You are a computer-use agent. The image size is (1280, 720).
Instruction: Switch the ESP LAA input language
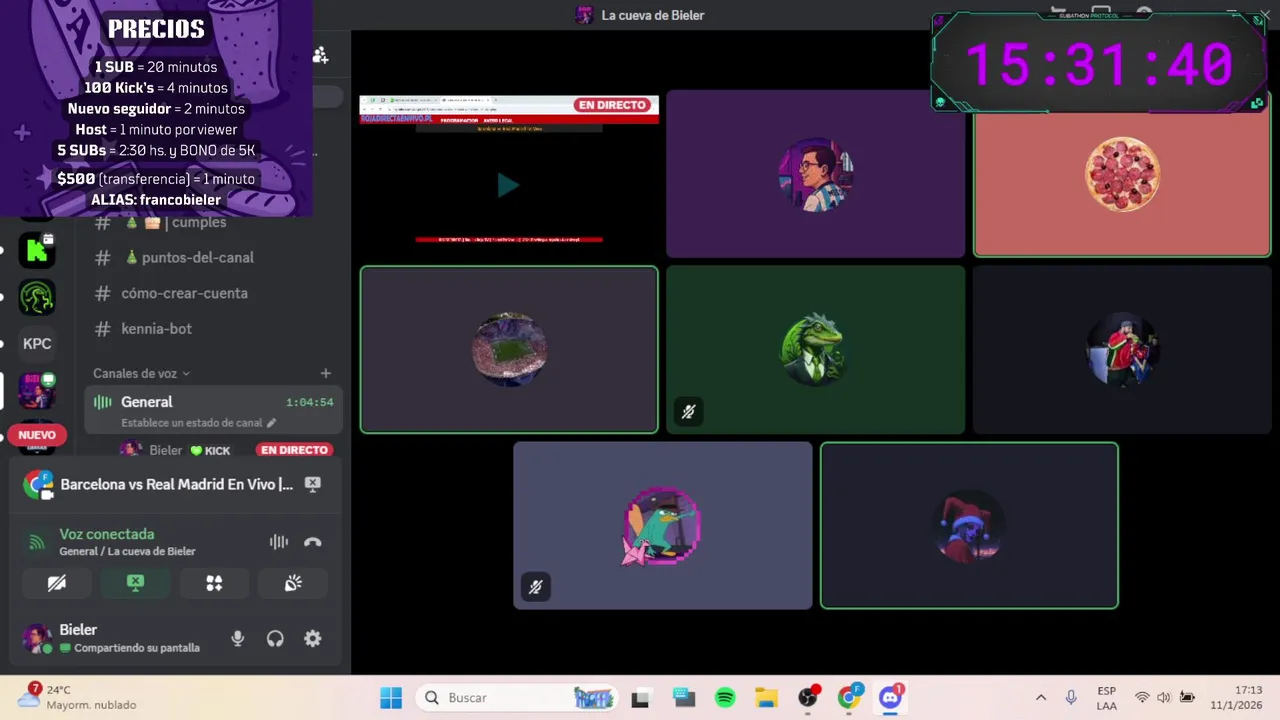1107,698
